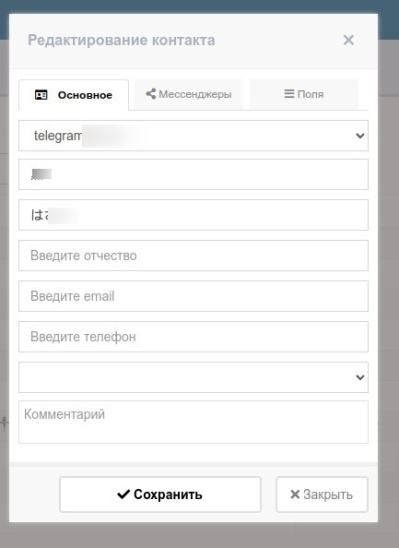Click the first name field below telegram dropdown
This screenshot has width=399, height=548.
(193, 174)
